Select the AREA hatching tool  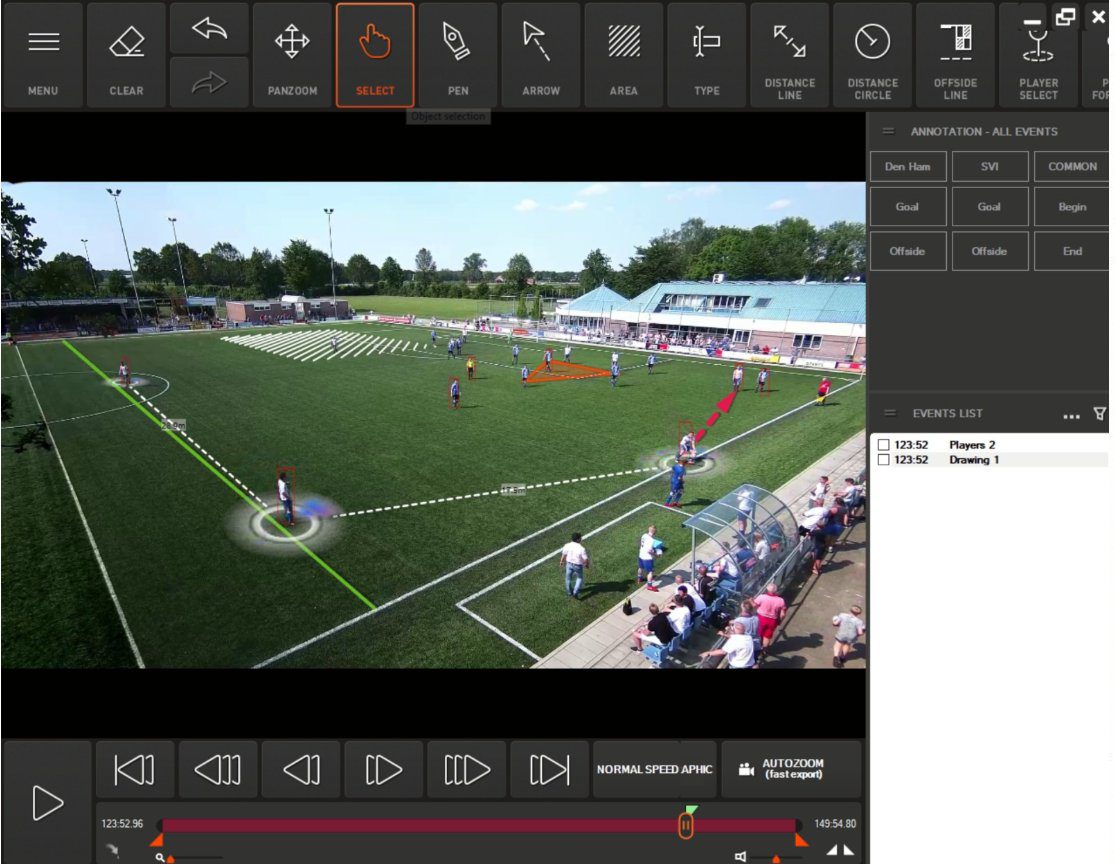click(x=624, y=55)
